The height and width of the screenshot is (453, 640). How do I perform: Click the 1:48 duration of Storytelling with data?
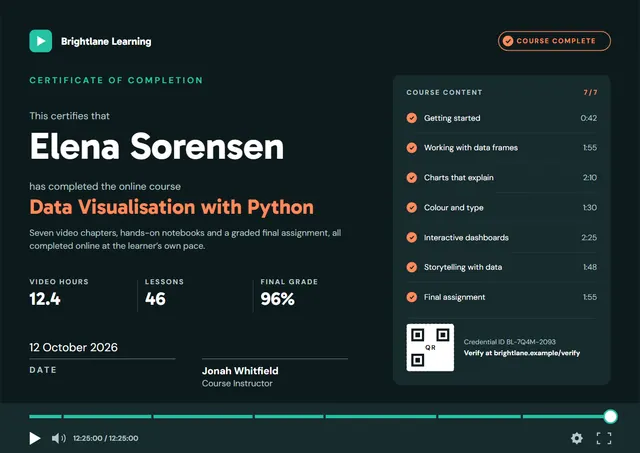(x=590, y=267)
